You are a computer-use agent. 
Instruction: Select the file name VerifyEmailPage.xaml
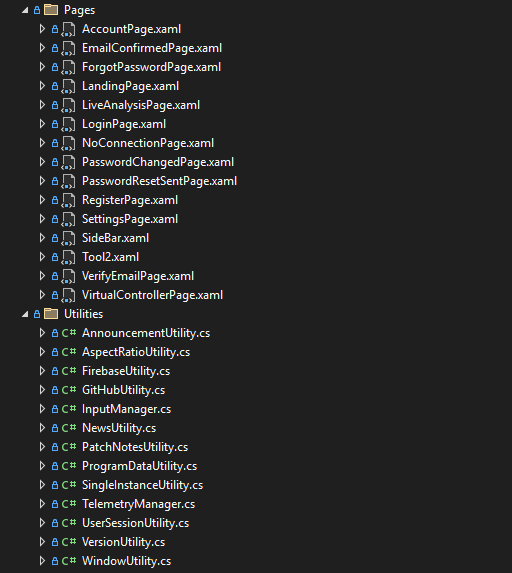click(x=138, y=276)
